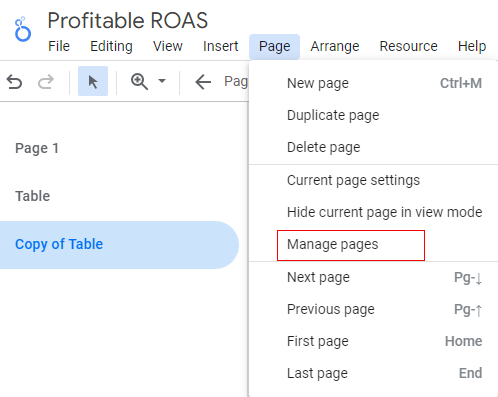
Task: Go to Previous page
Action: [x=373, y=309]
